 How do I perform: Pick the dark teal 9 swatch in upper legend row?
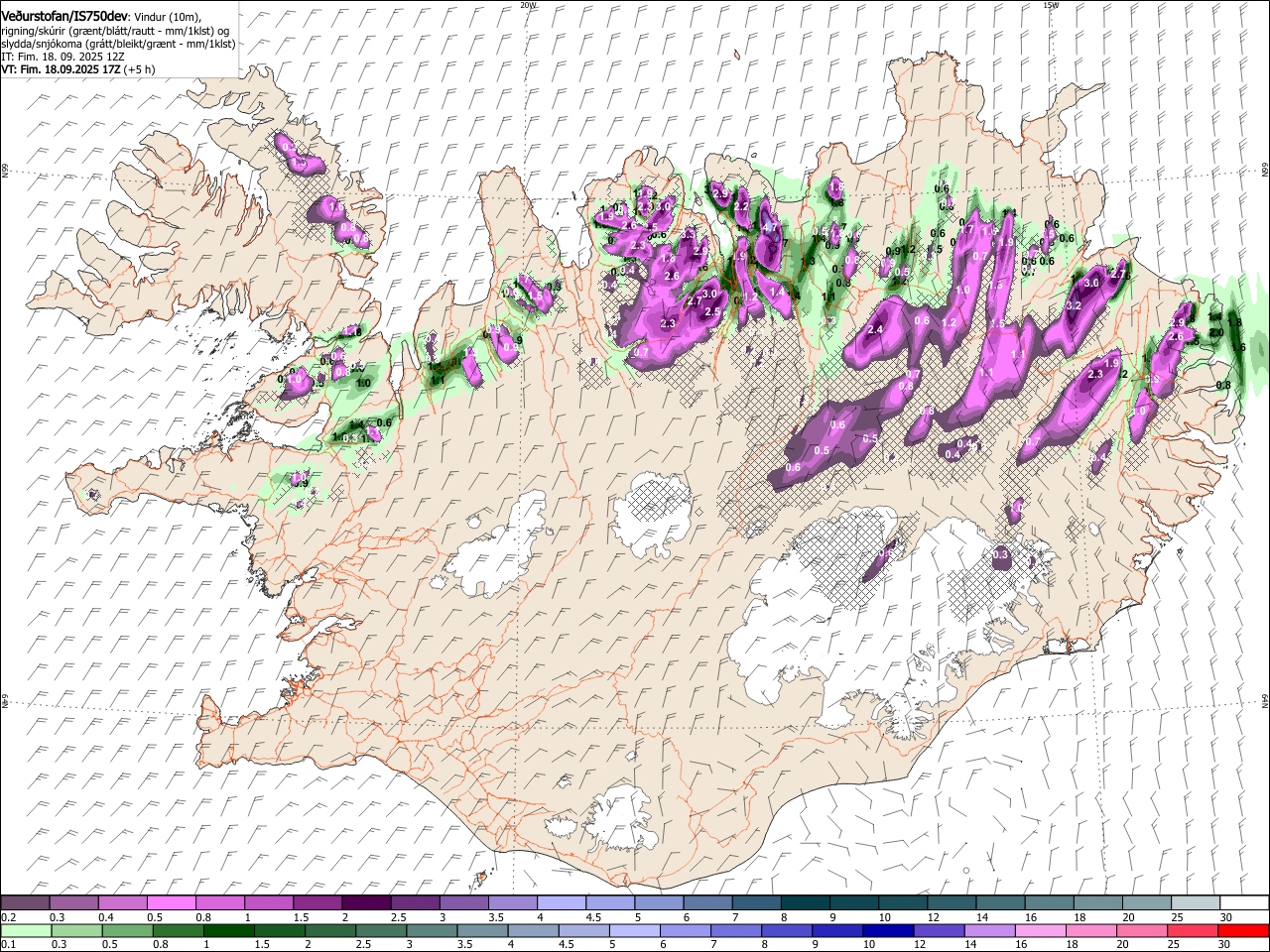pos(853,902)
